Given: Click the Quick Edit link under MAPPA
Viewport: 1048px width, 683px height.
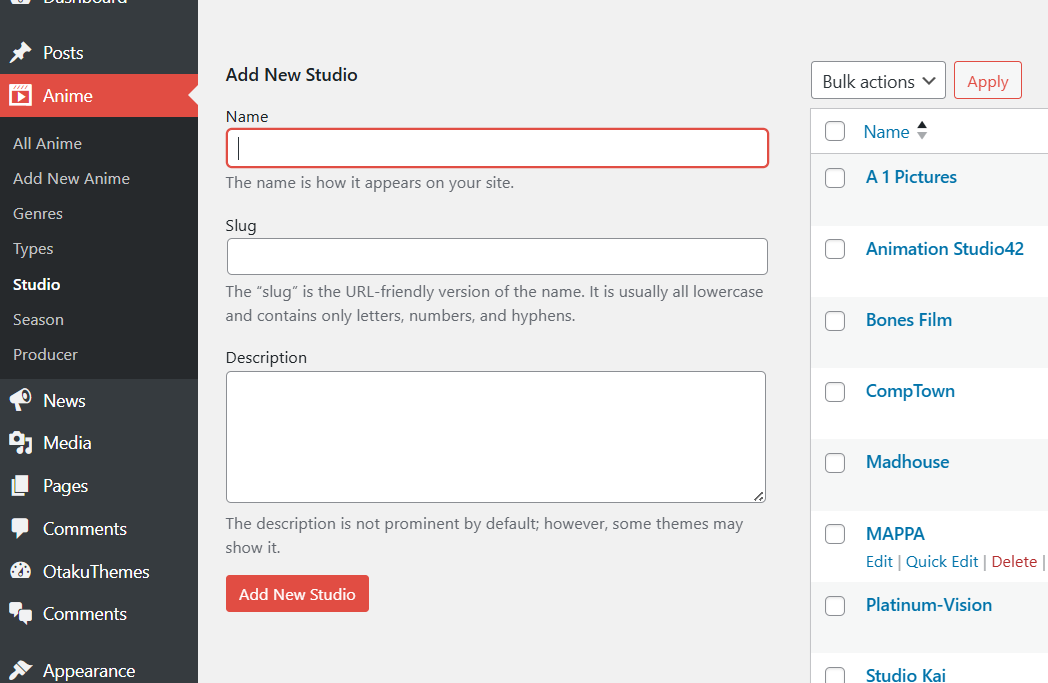Looking at the screenshot, I should coord(942,562).
